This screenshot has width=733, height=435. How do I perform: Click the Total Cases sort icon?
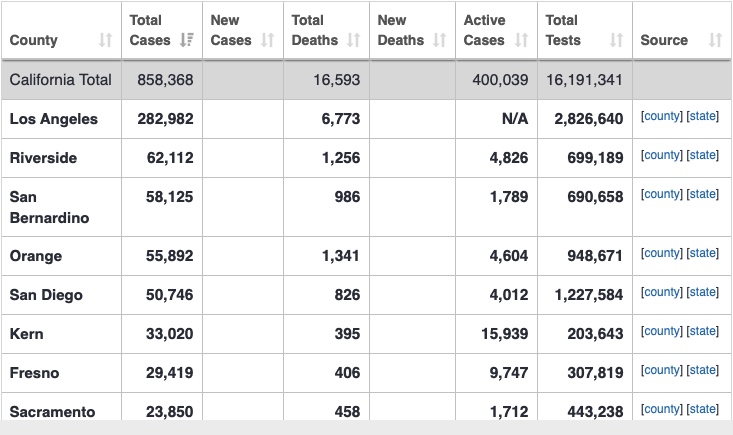187,40
